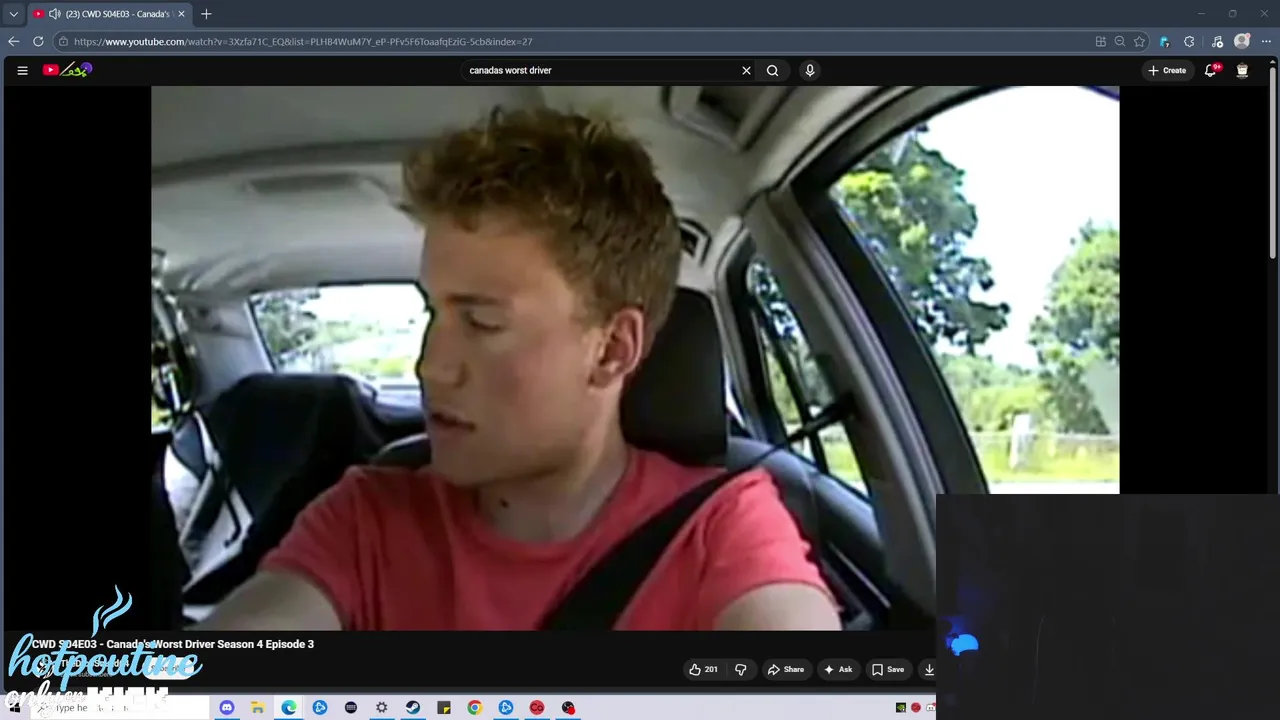Open browser profile avatar
The image size is (1280, 720).
point(1242,41)
